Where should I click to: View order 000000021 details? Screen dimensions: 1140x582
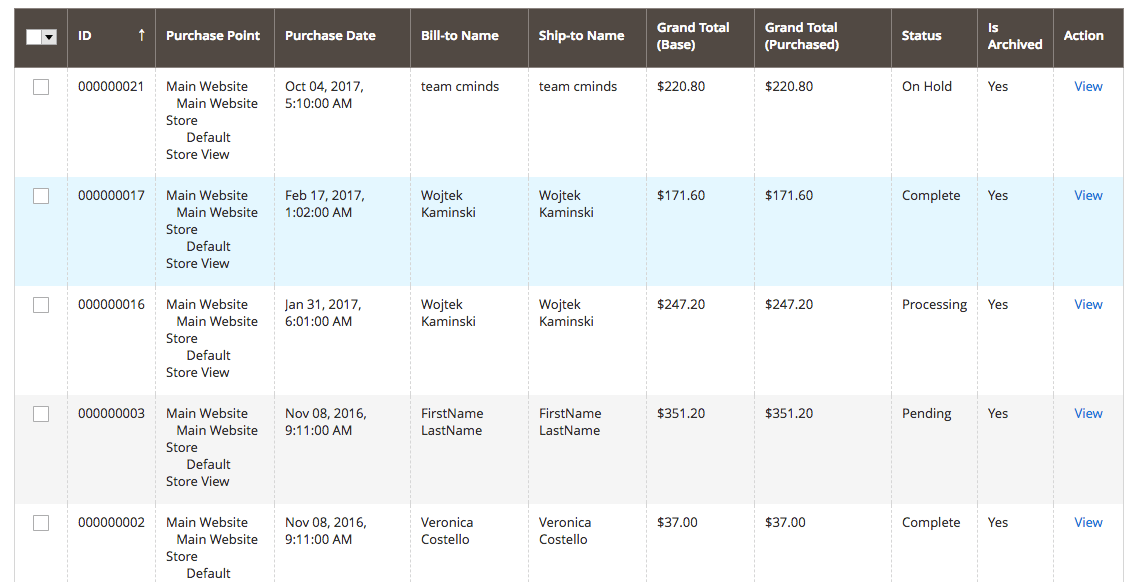[x=1088, y=87]
